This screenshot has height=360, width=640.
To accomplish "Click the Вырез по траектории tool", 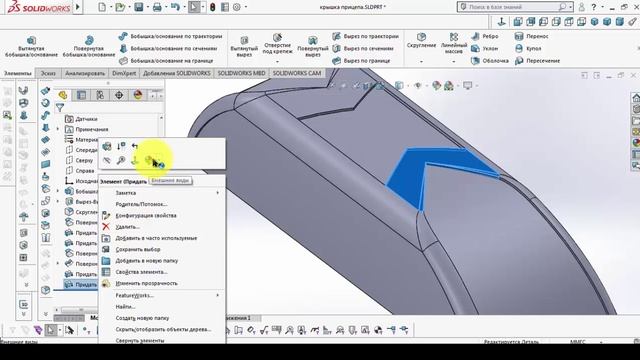I will pos(366,36).
